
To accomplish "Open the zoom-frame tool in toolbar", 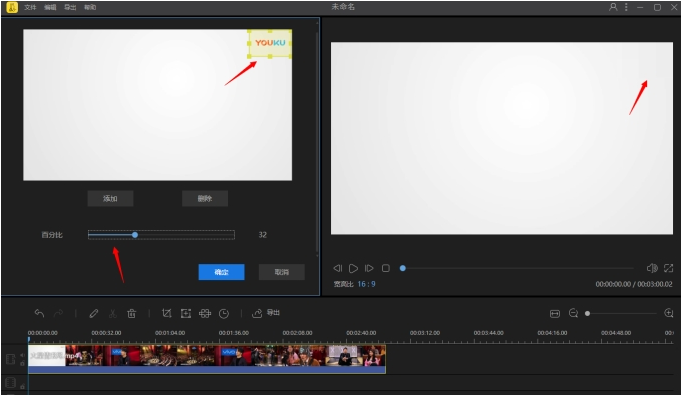I will [x=186, y=315].
